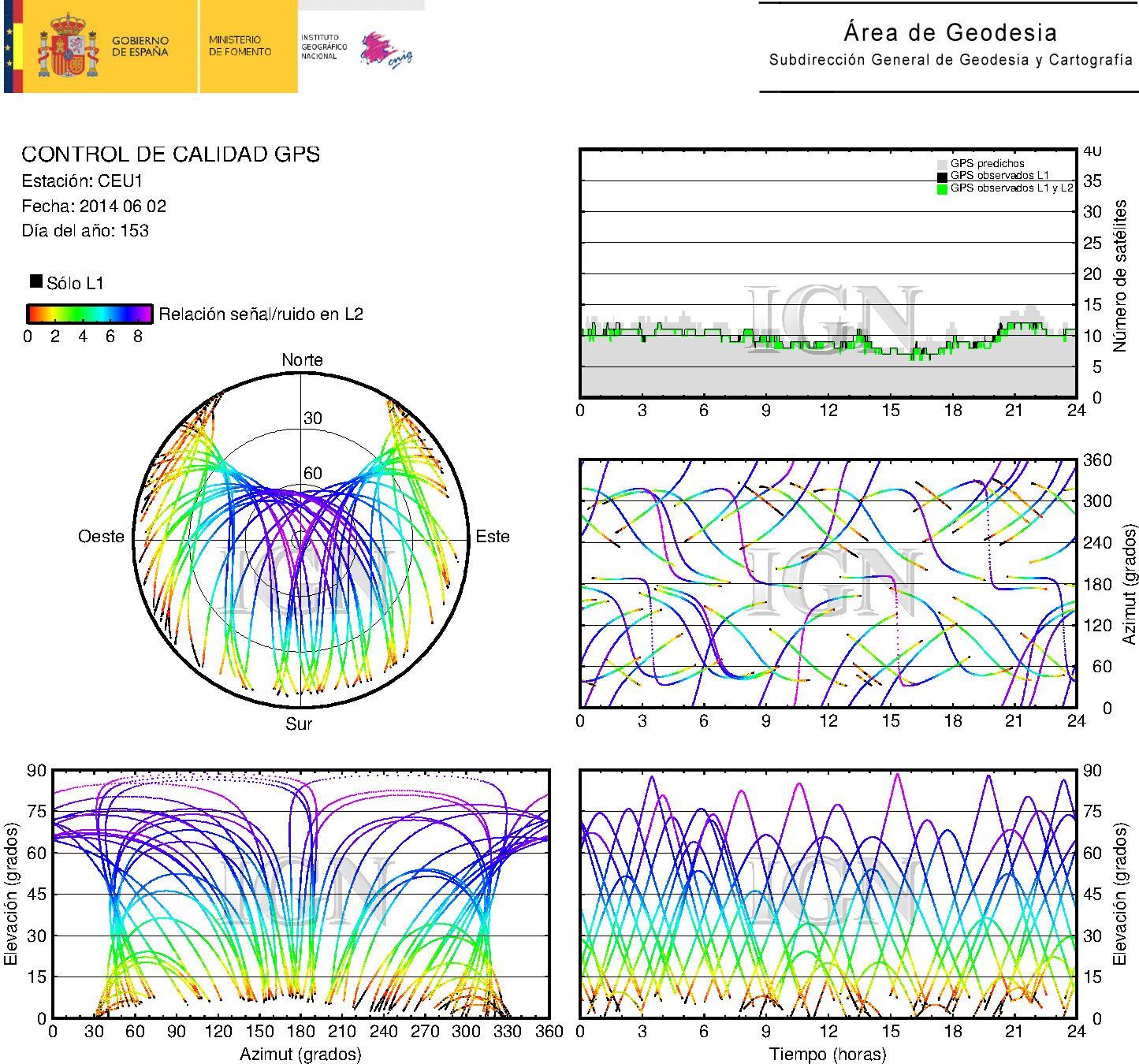This screenshot has height=1064, width=1139.
Task: Click the CNIG pink logo
Action: 385,50
